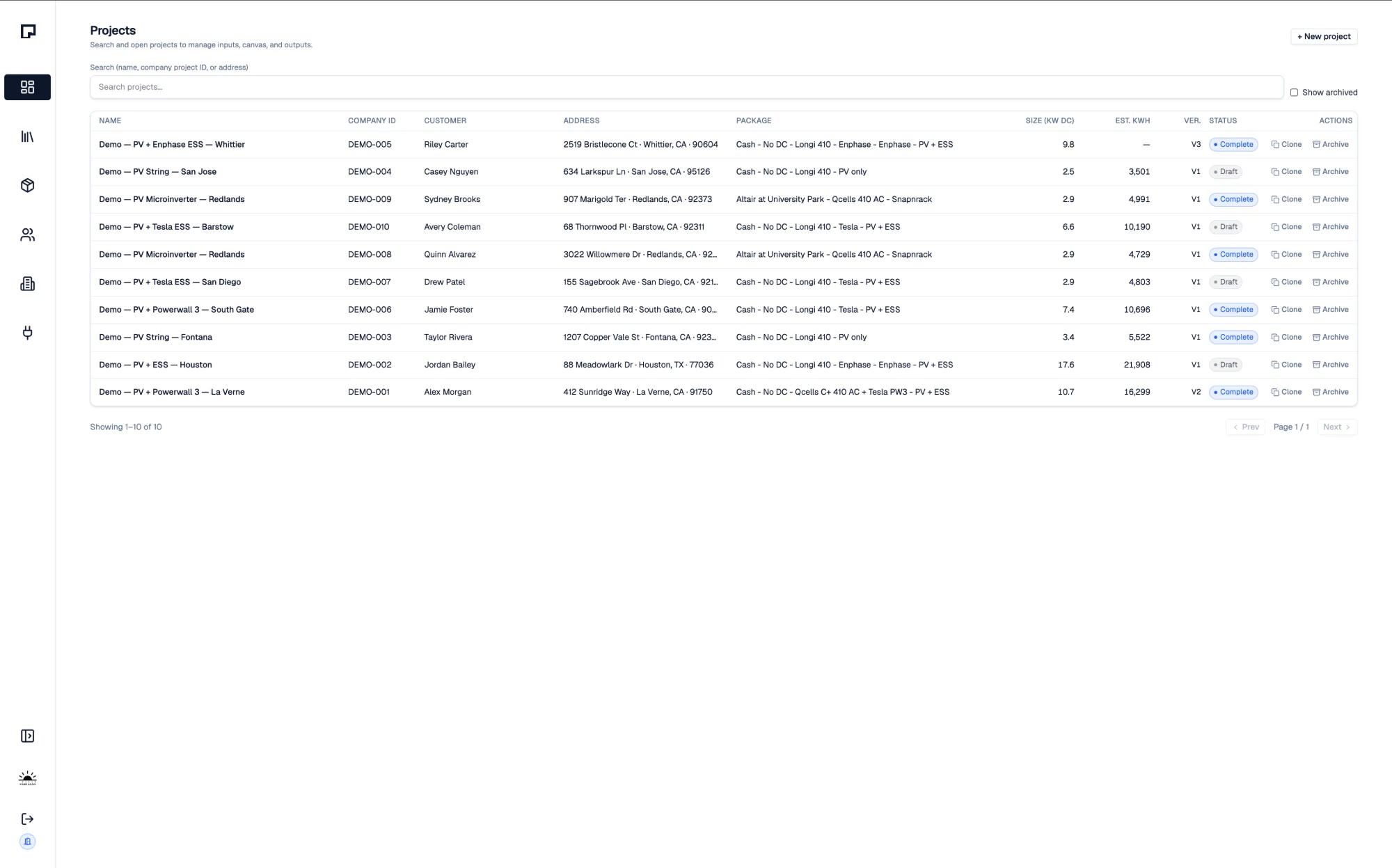Clone the DEMO-005 Whittier project
This screenshot has height=868, width=1392.
pyautogui.click(x=1286, y=144)
